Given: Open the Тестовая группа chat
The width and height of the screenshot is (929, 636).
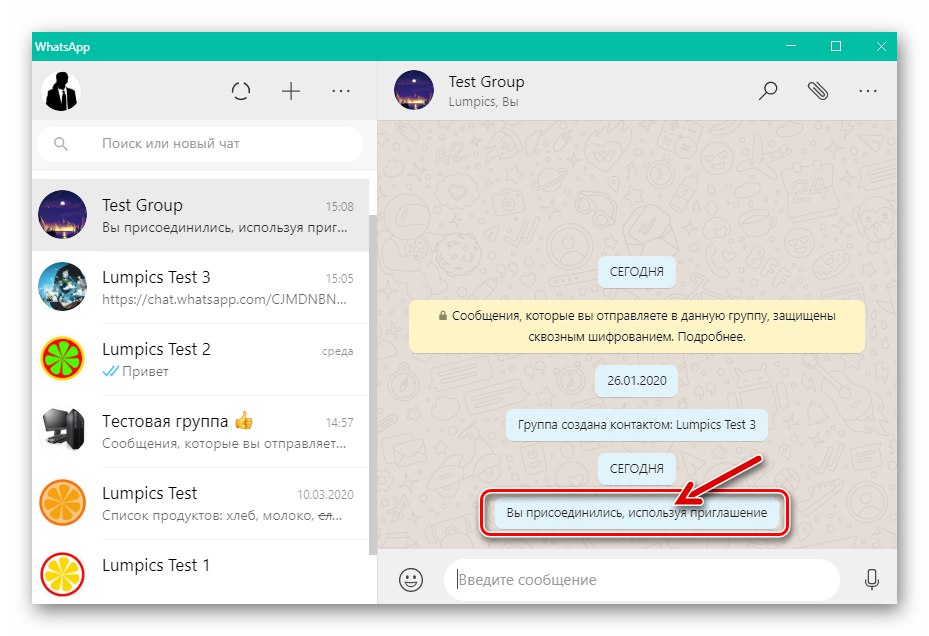Looking at the screenshot, I should [x=200, y=431].
